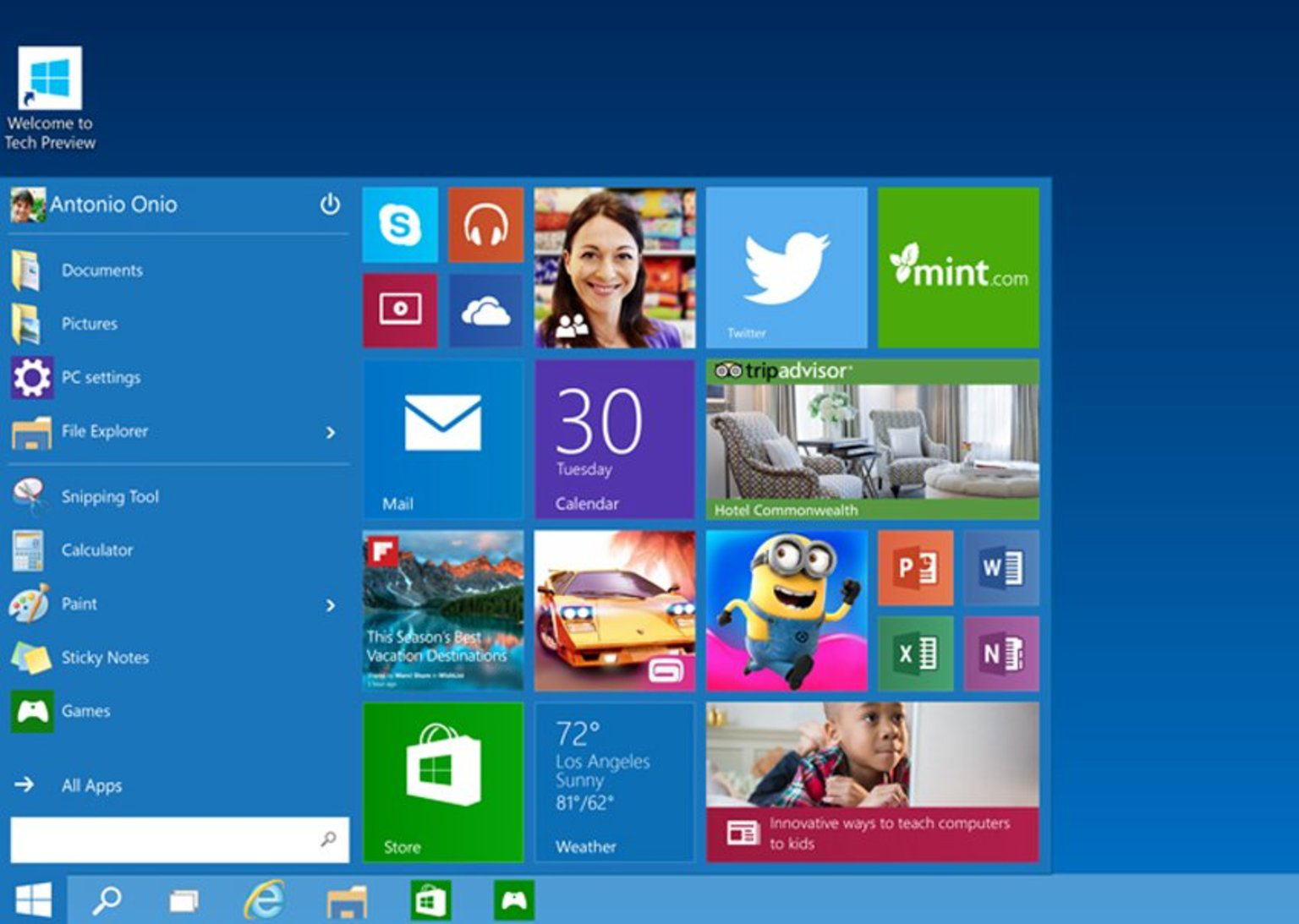Open the Mail tile
Screen dimensions: 1299x924
pos(442,439)
